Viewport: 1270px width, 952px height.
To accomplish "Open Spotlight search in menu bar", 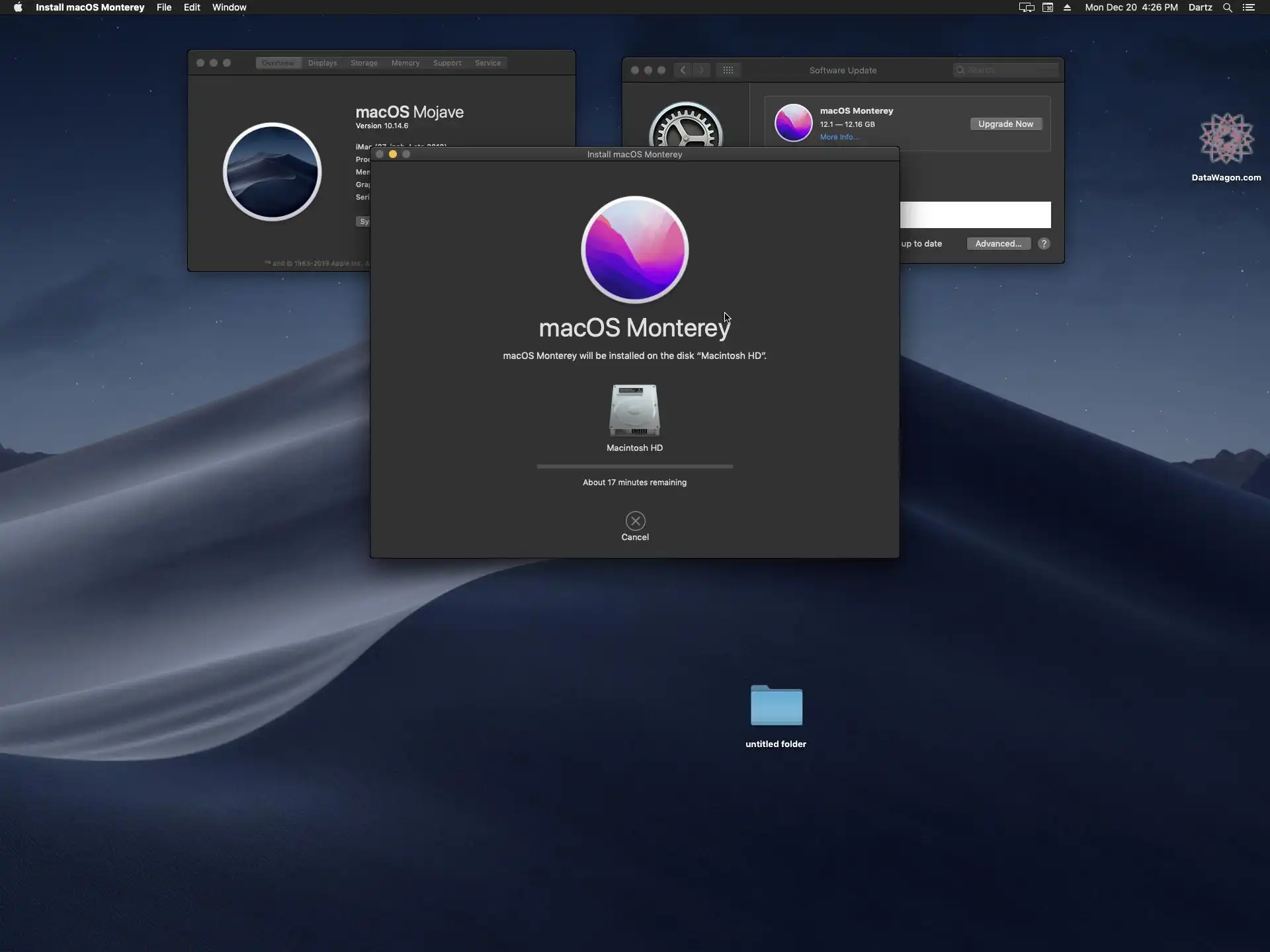I will (x=1227, y=7).
